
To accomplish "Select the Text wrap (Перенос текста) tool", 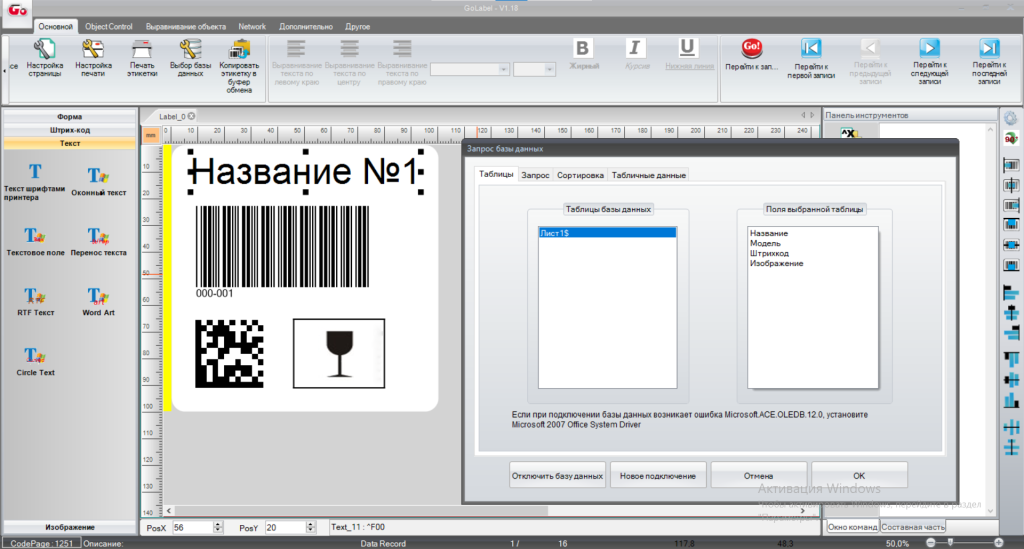I will pyautogui.click(x=99, y=241).
